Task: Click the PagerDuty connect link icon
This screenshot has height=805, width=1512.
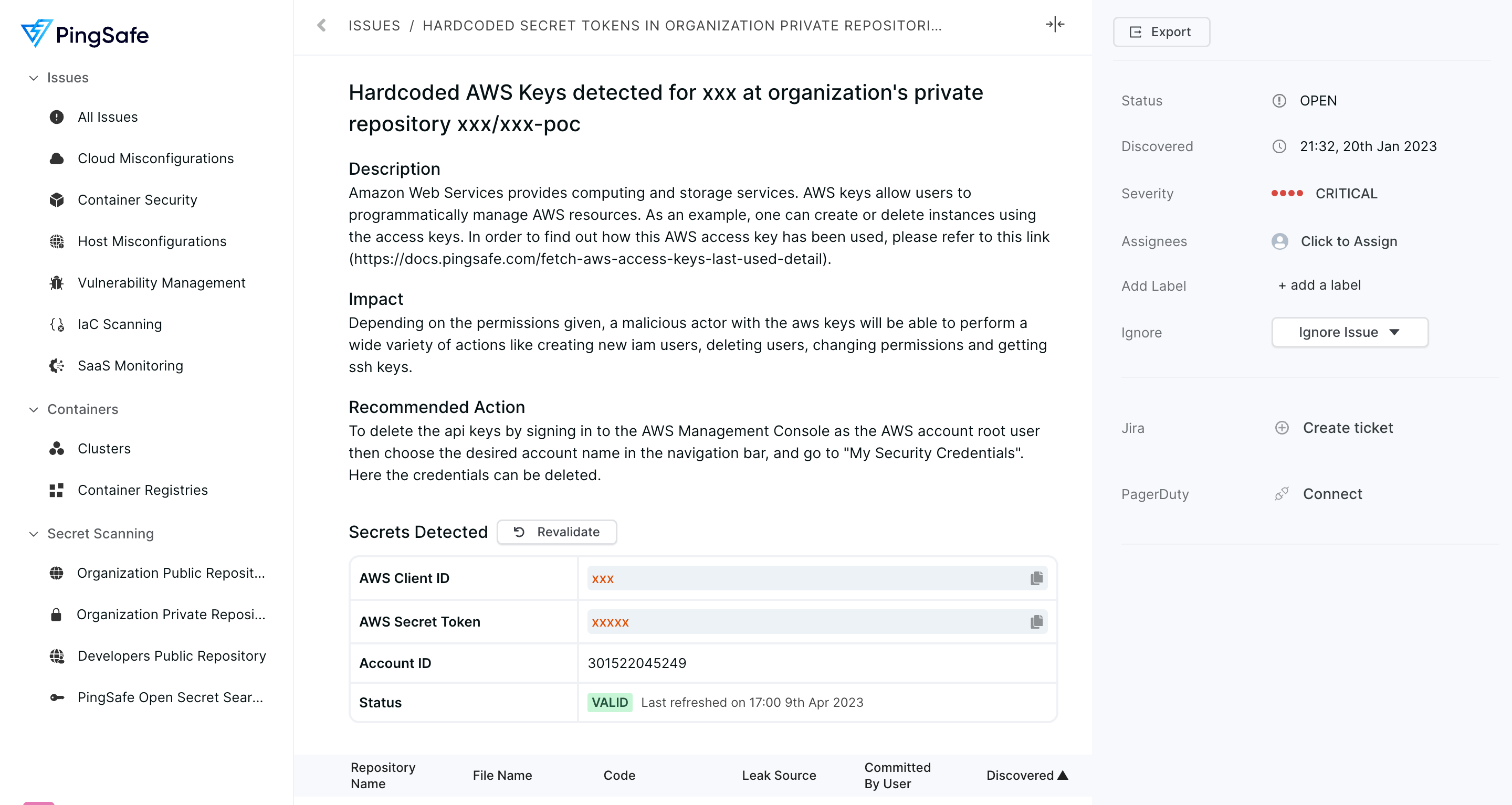Action: point(1282,494)
